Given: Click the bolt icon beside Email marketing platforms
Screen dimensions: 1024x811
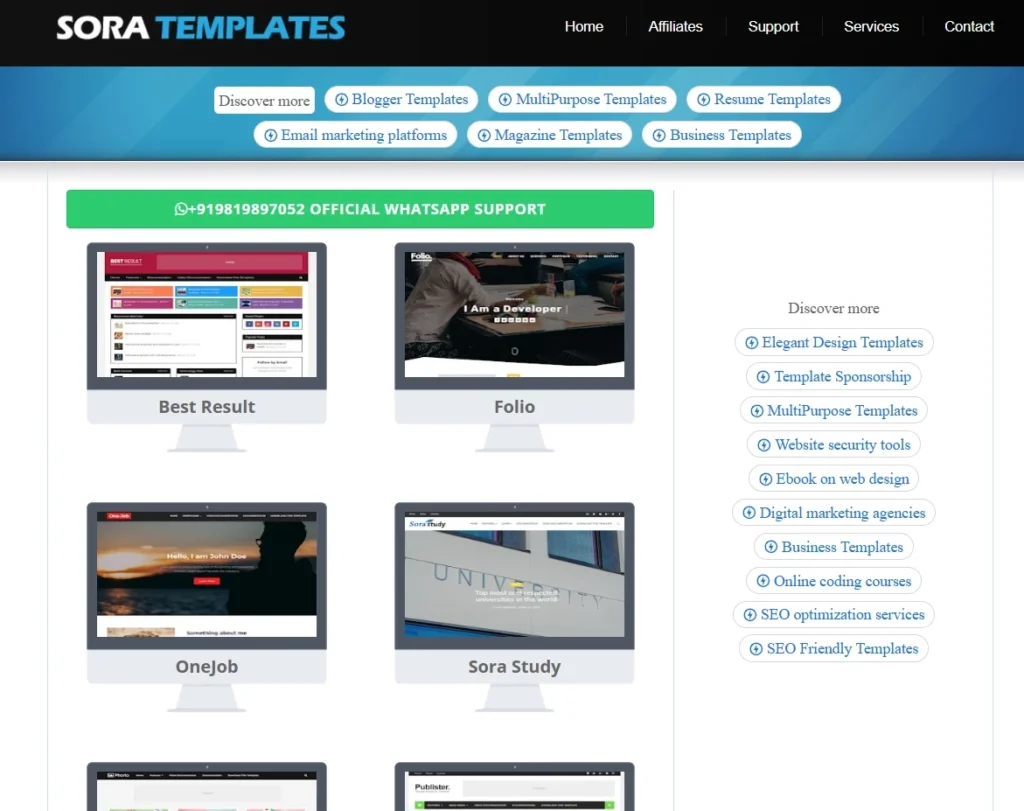Looking at the screenshot, I should (x=270, y=135).
